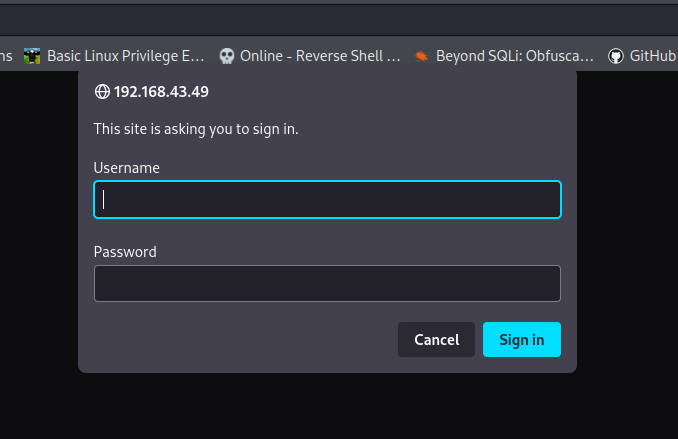
Task: Click the 192.168.43.49 host address text
Action: pos(161,92)
